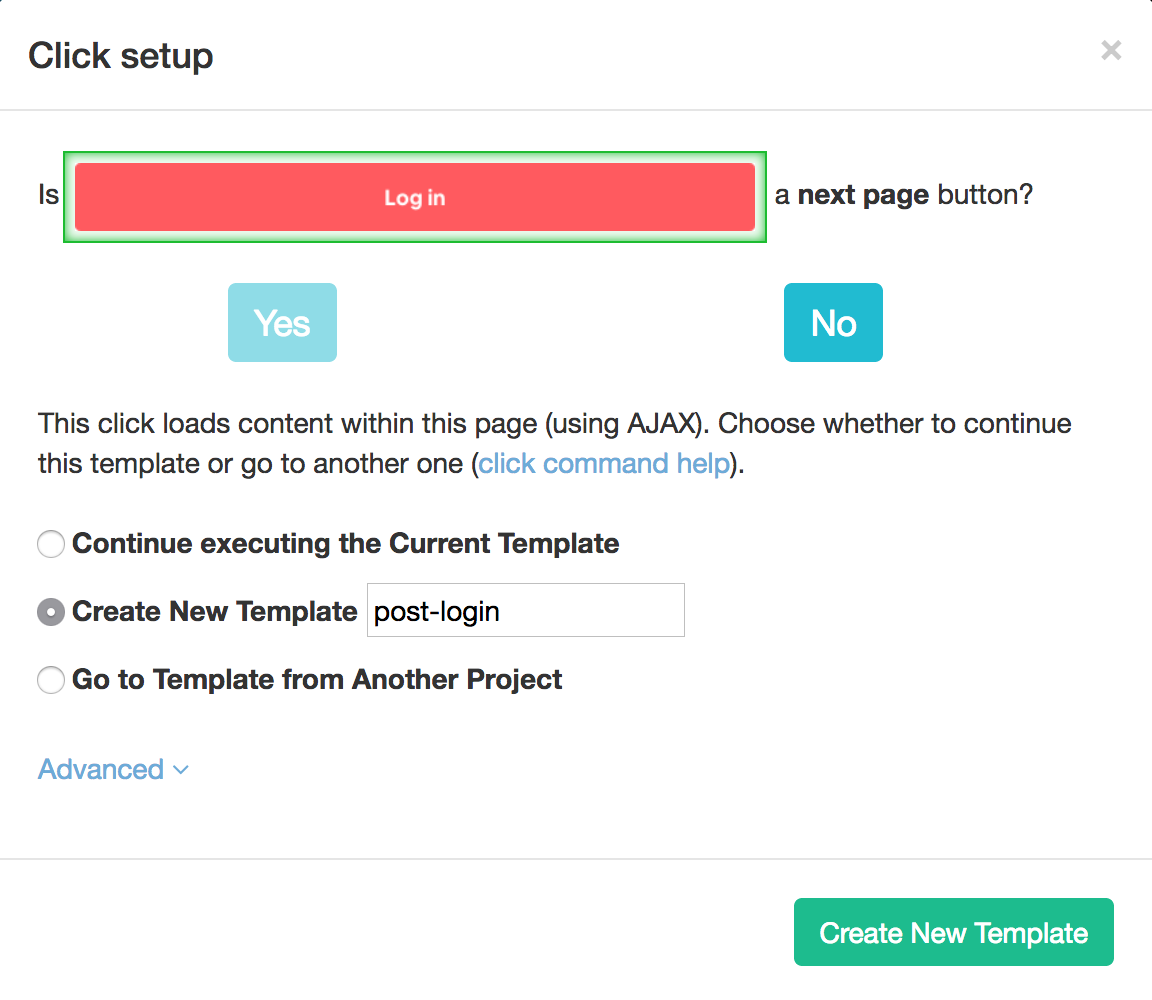Click the 'Continue executing the Current Template' label
This screenshot has height=1000, width=1152.
[345, 544]
